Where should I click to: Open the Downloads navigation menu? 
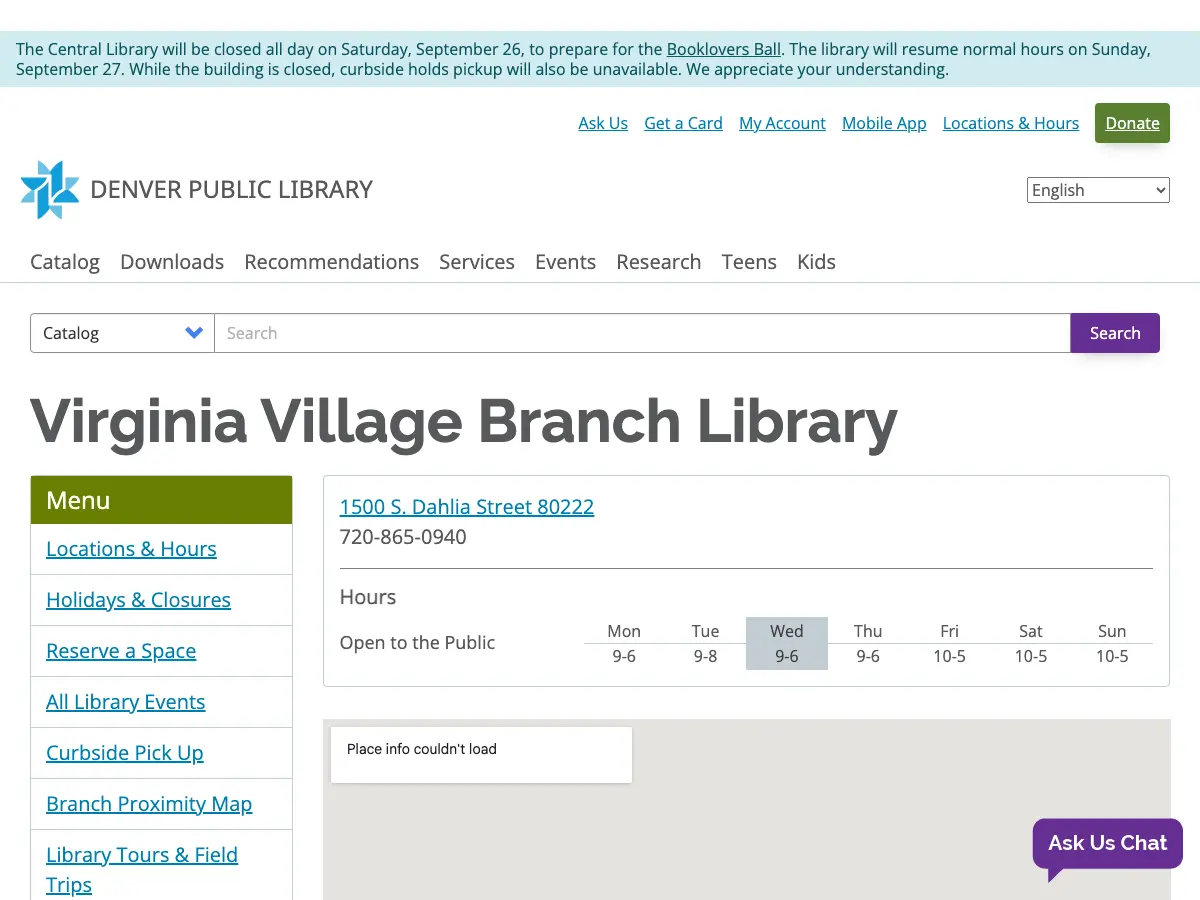pos(172,262)
